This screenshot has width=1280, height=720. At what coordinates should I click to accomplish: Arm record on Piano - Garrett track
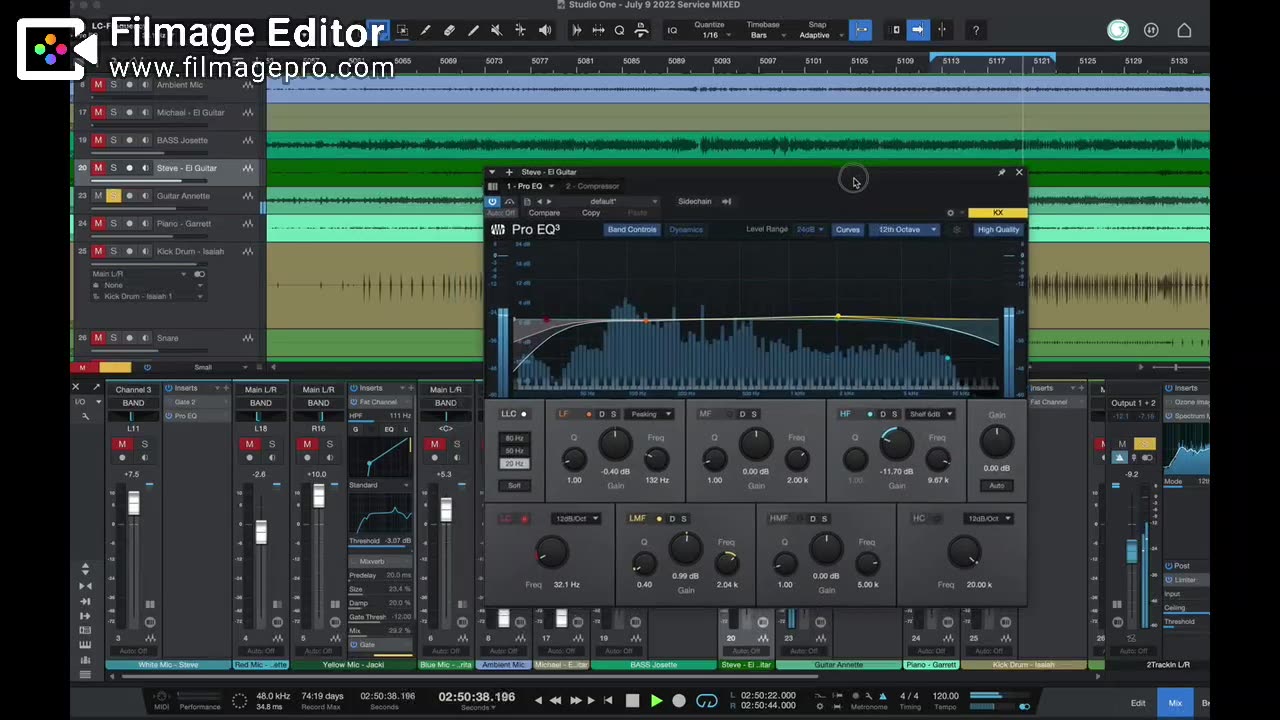pyautogui.click(x=129, y=224)
